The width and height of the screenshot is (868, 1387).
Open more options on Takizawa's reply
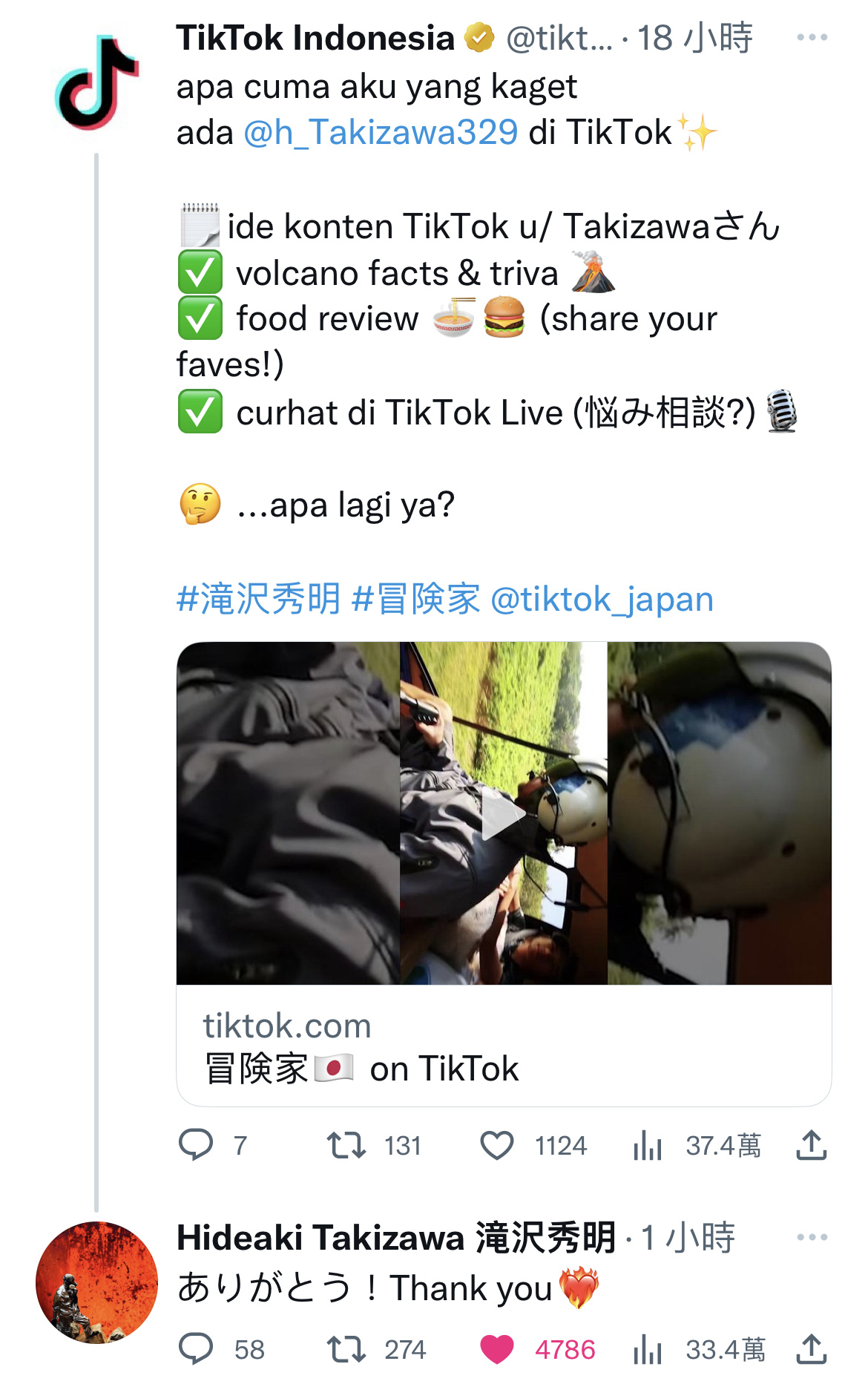(x=812, y=1236)
